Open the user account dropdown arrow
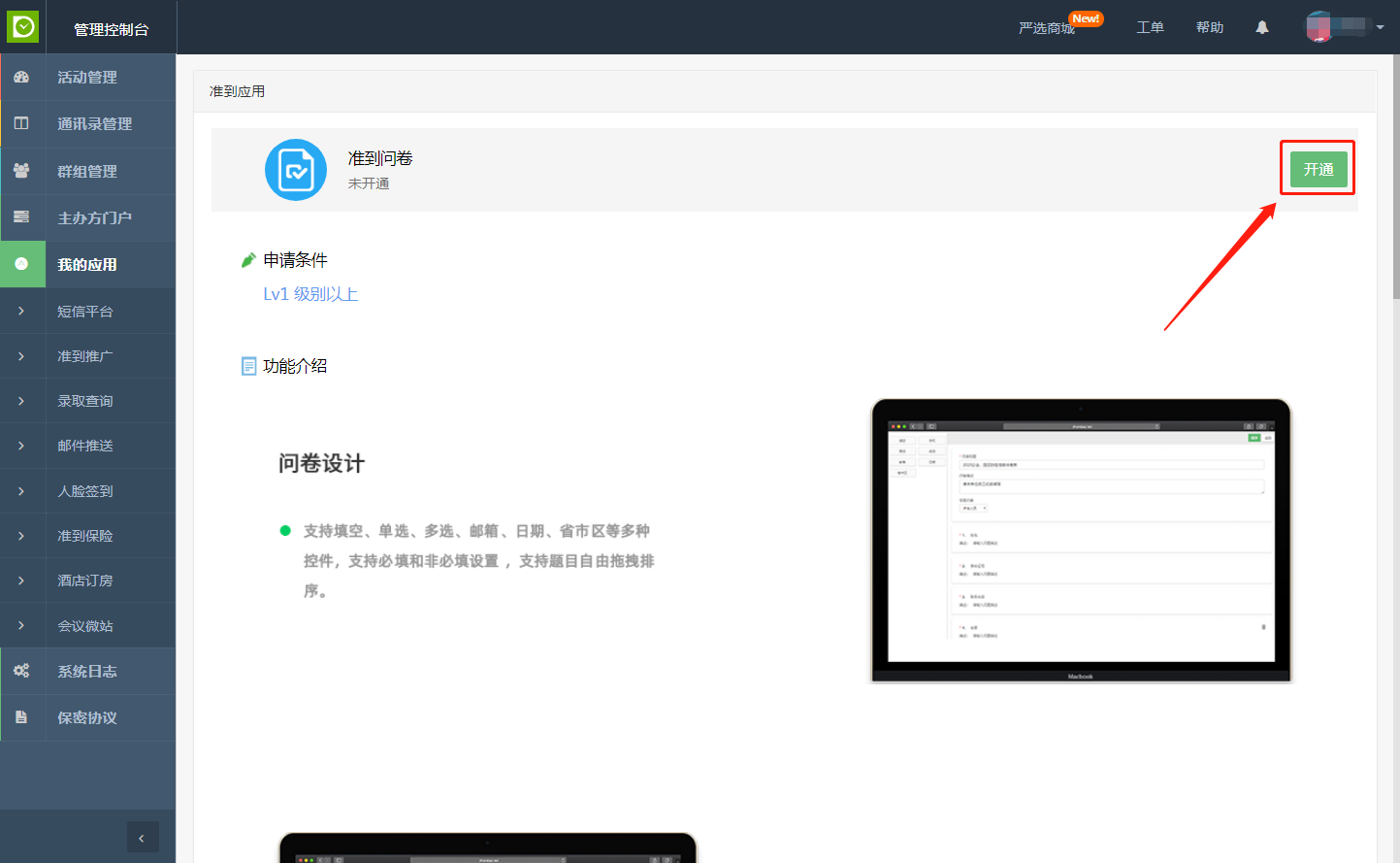This screenshot has height=863, width=1400. point(1380,27)
